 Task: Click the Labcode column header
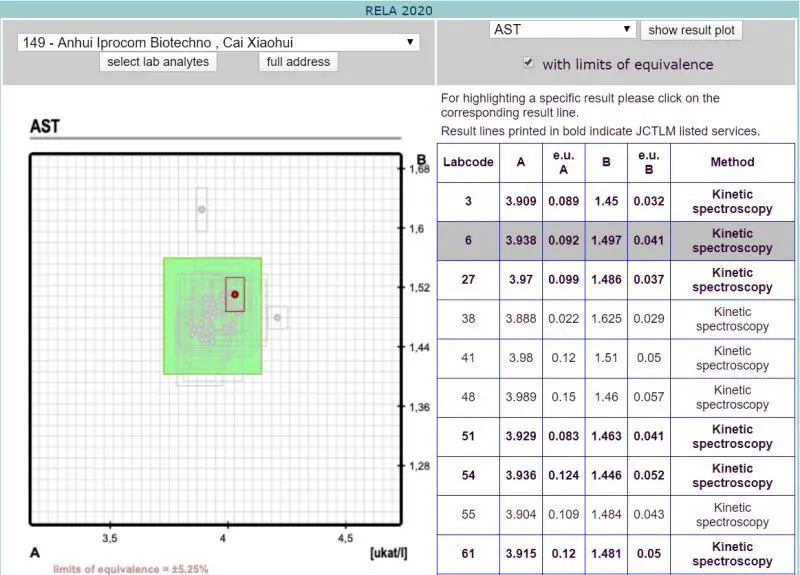point(468,162)
